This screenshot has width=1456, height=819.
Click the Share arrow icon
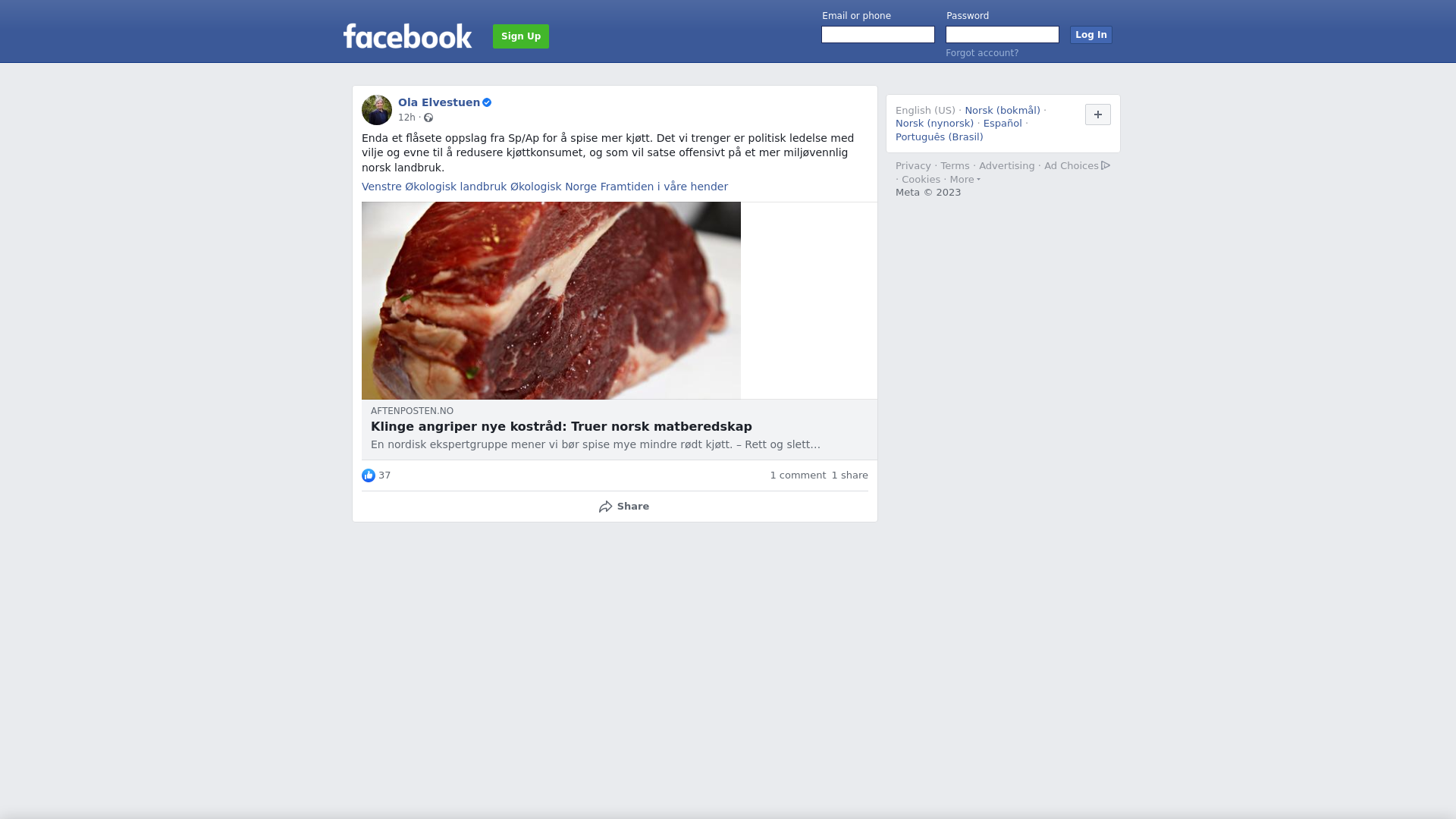[x=605, y=507]
